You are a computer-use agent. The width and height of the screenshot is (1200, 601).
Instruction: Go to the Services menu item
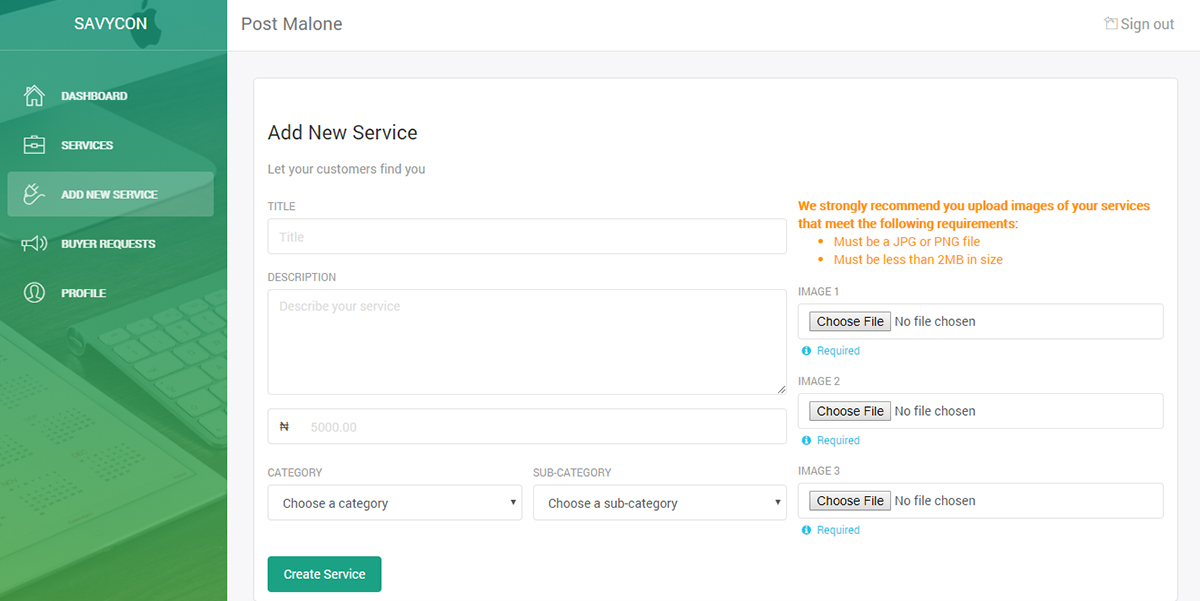(x=110, y=145)
